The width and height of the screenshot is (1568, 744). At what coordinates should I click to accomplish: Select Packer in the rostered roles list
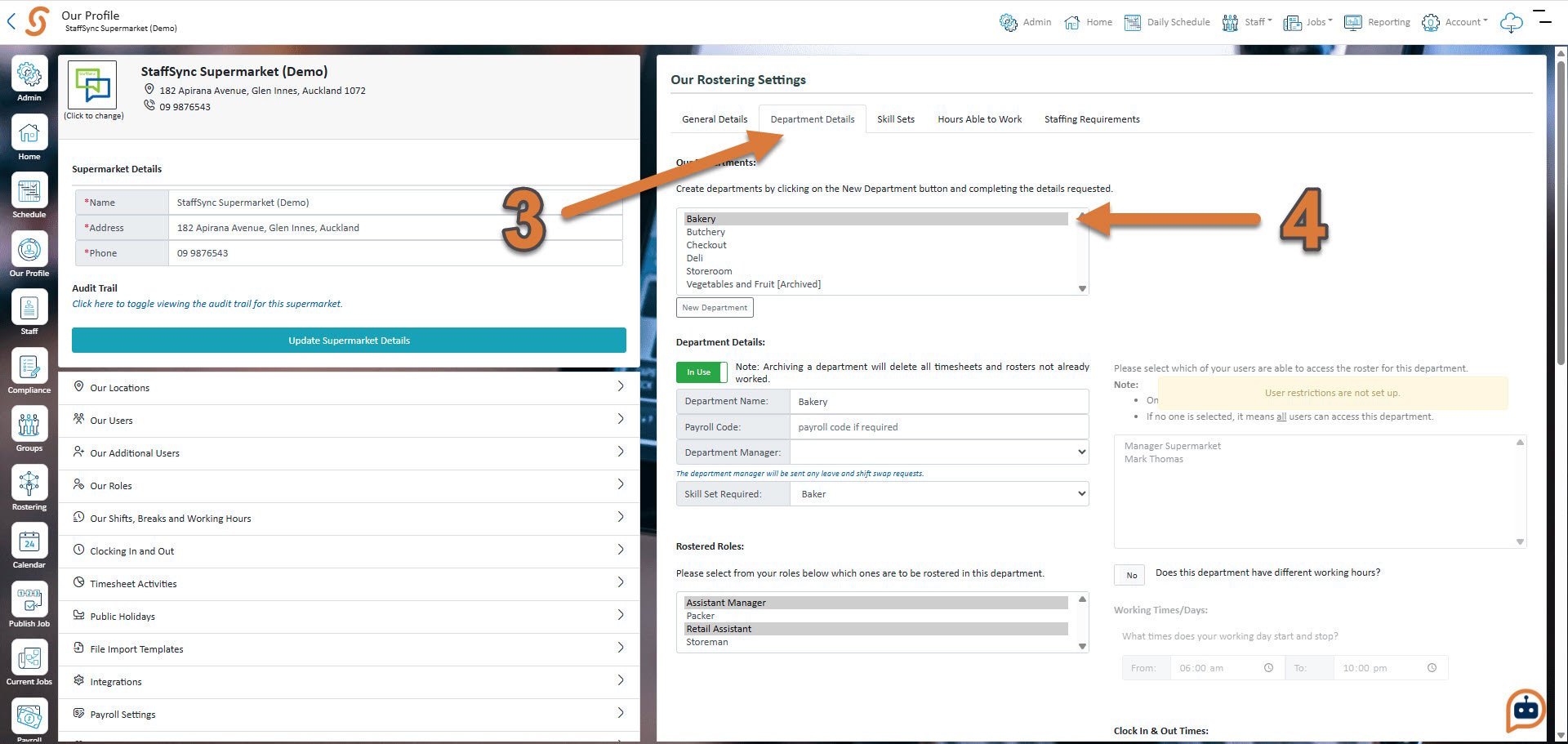pos(876,616)
